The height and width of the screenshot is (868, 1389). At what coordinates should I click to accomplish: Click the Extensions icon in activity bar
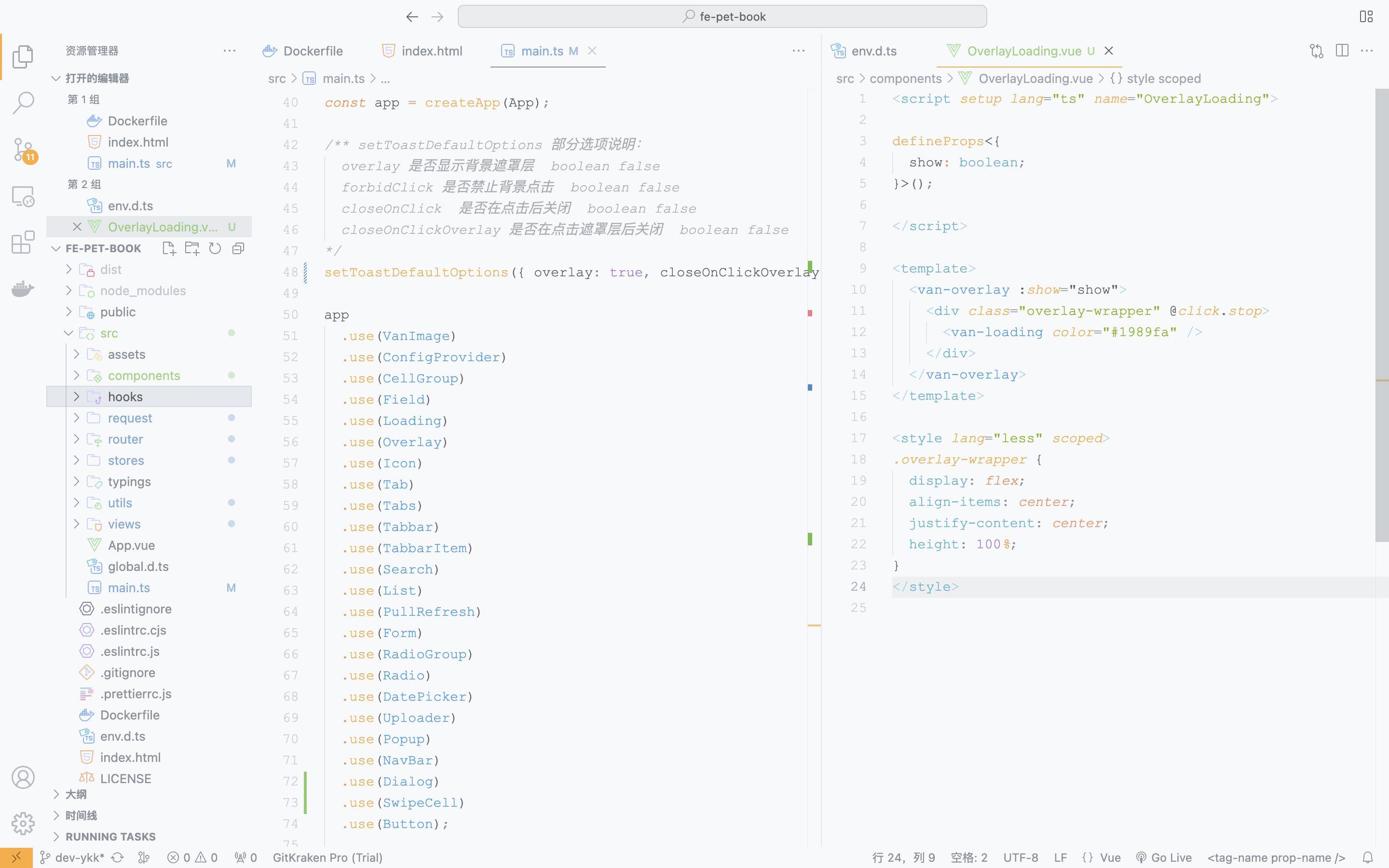tap(23, 242)
